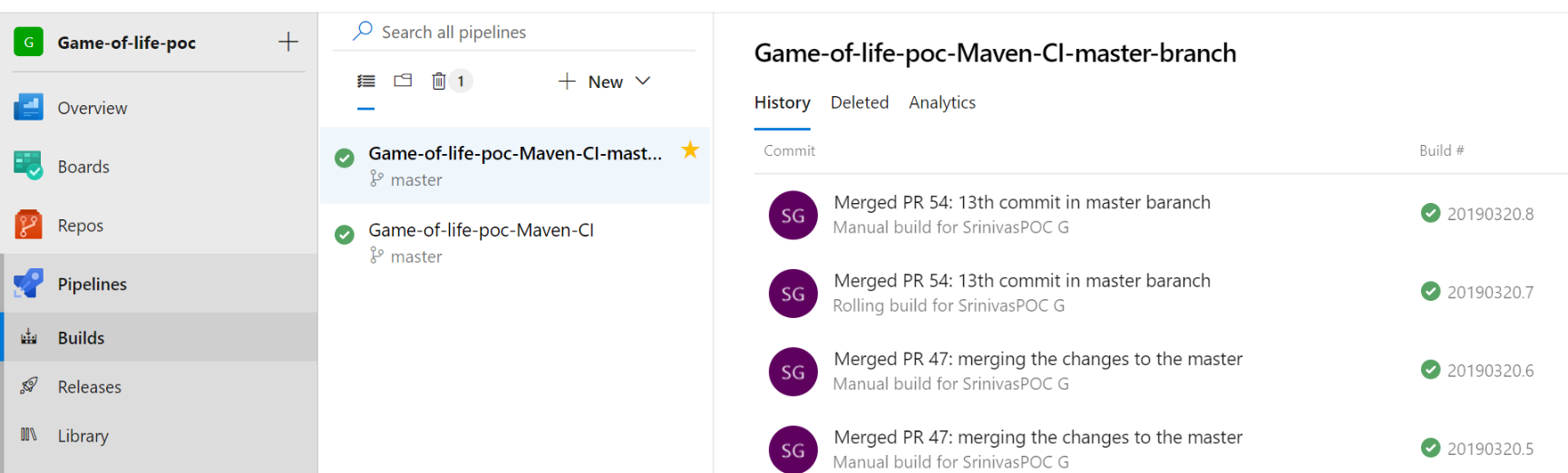
Task: Click SG avatar for build 20190320.5
Action: (x=794, y=449)
